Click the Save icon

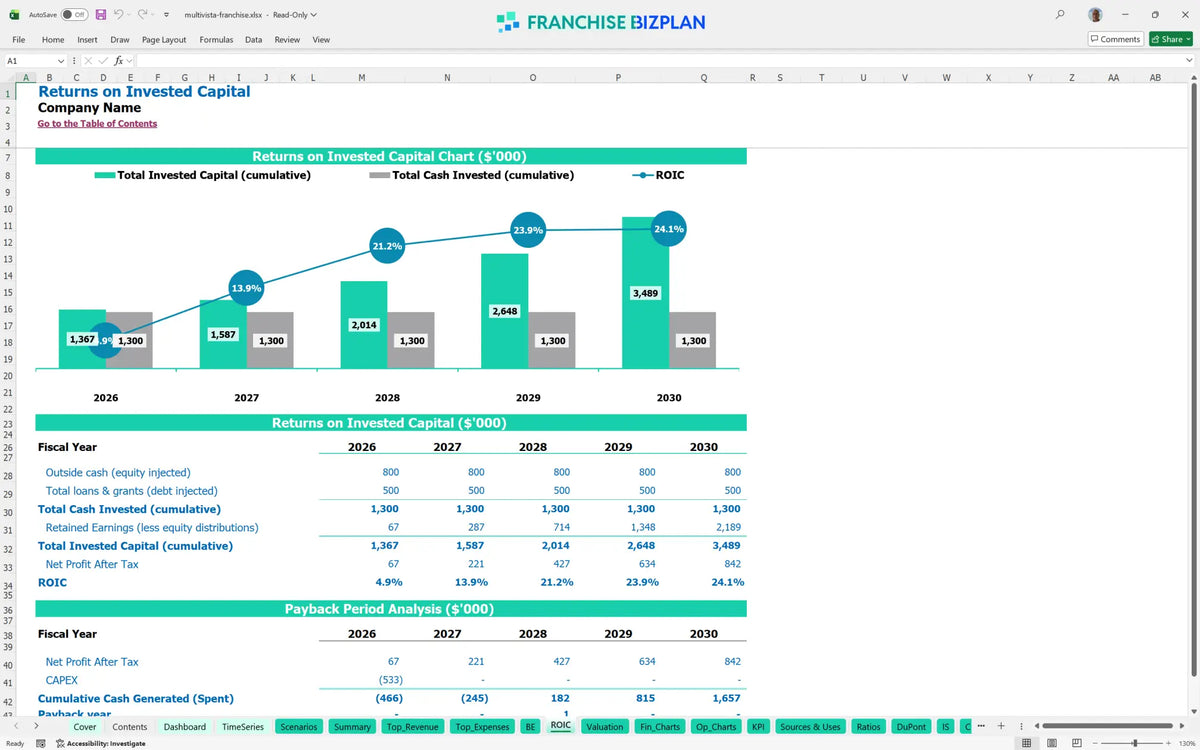(101, 15)
